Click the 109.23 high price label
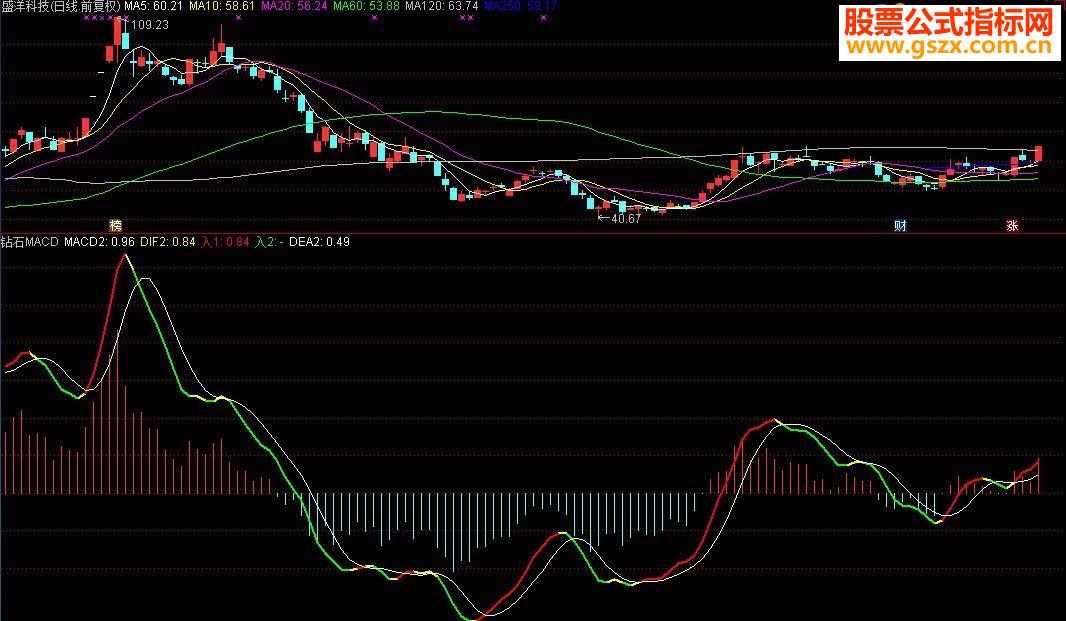Image resolution: width=1066 pixels, height=621 pixels. [150, 25]
